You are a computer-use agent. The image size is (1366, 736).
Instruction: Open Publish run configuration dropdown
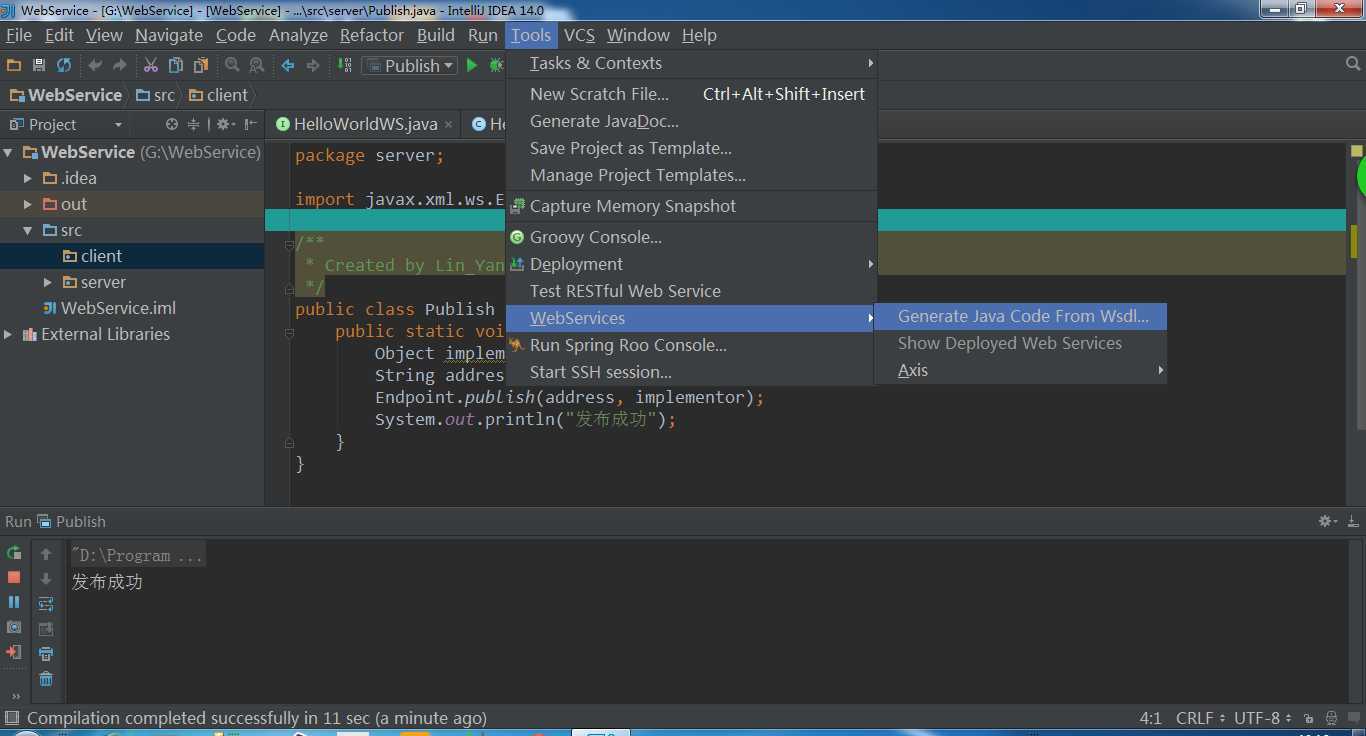click(x=409, y=65)
